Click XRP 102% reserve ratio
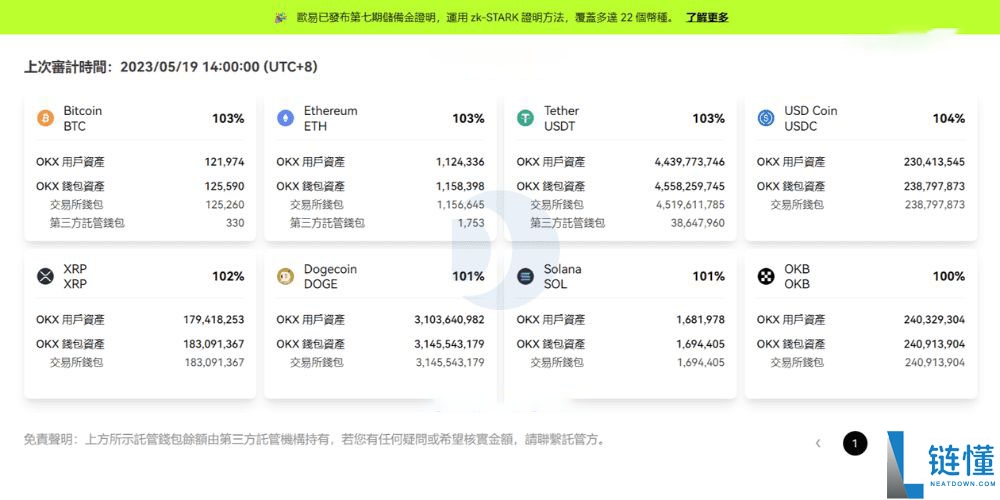Screen dimensions: 1000x500 [x=228, y=277]
